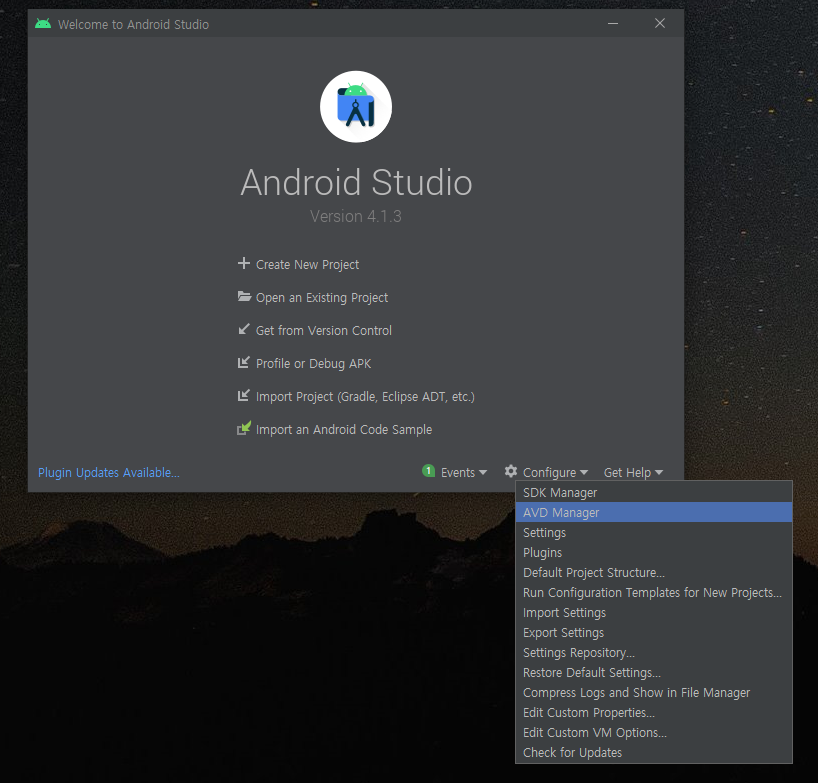The height and width of the screenshot is (783, 818).
Task: Click the Android Studio logo icon
Action: pos(356,107)
